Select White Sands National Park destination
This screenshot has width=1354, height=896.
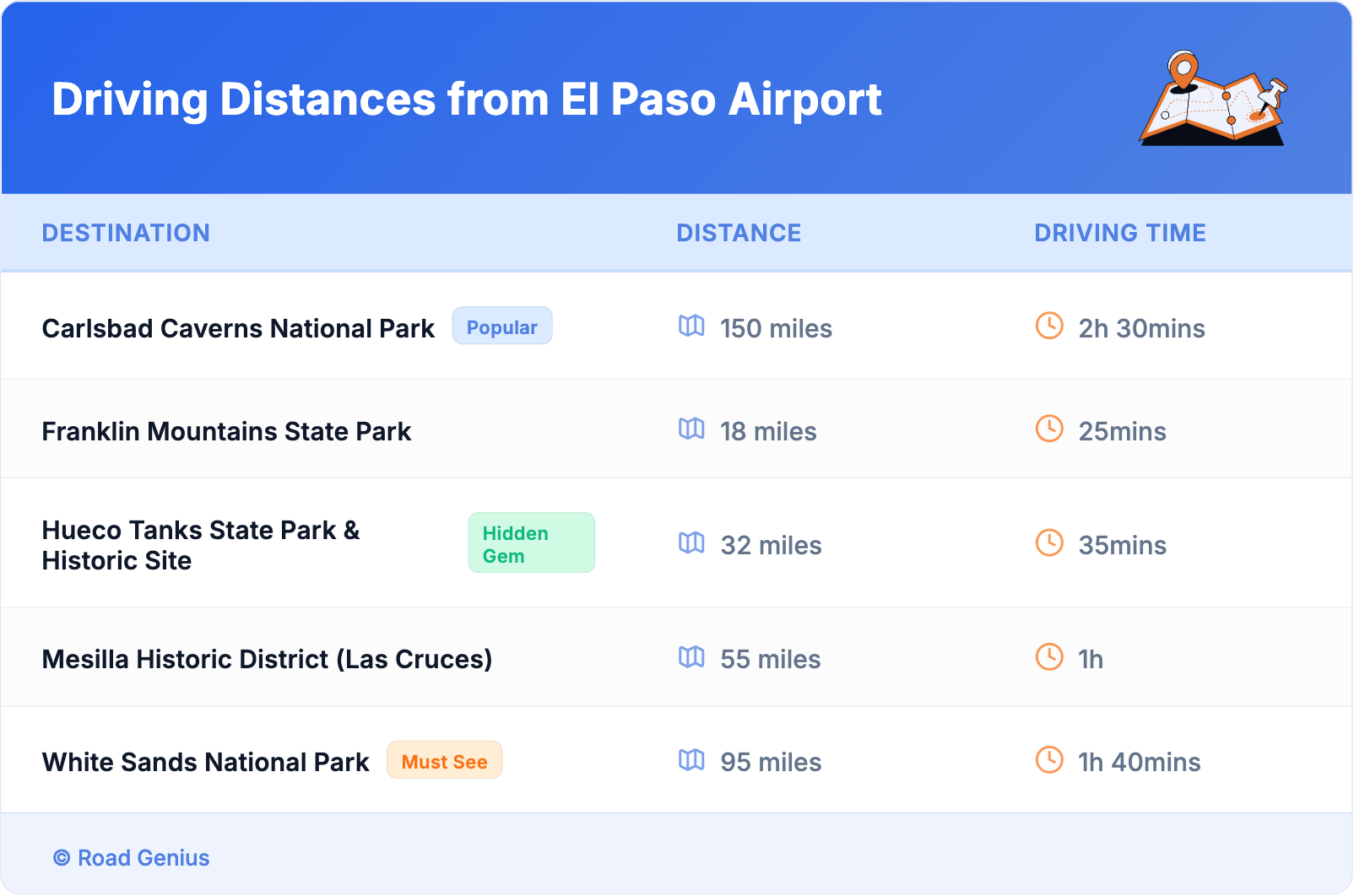[x=206, y=762]
